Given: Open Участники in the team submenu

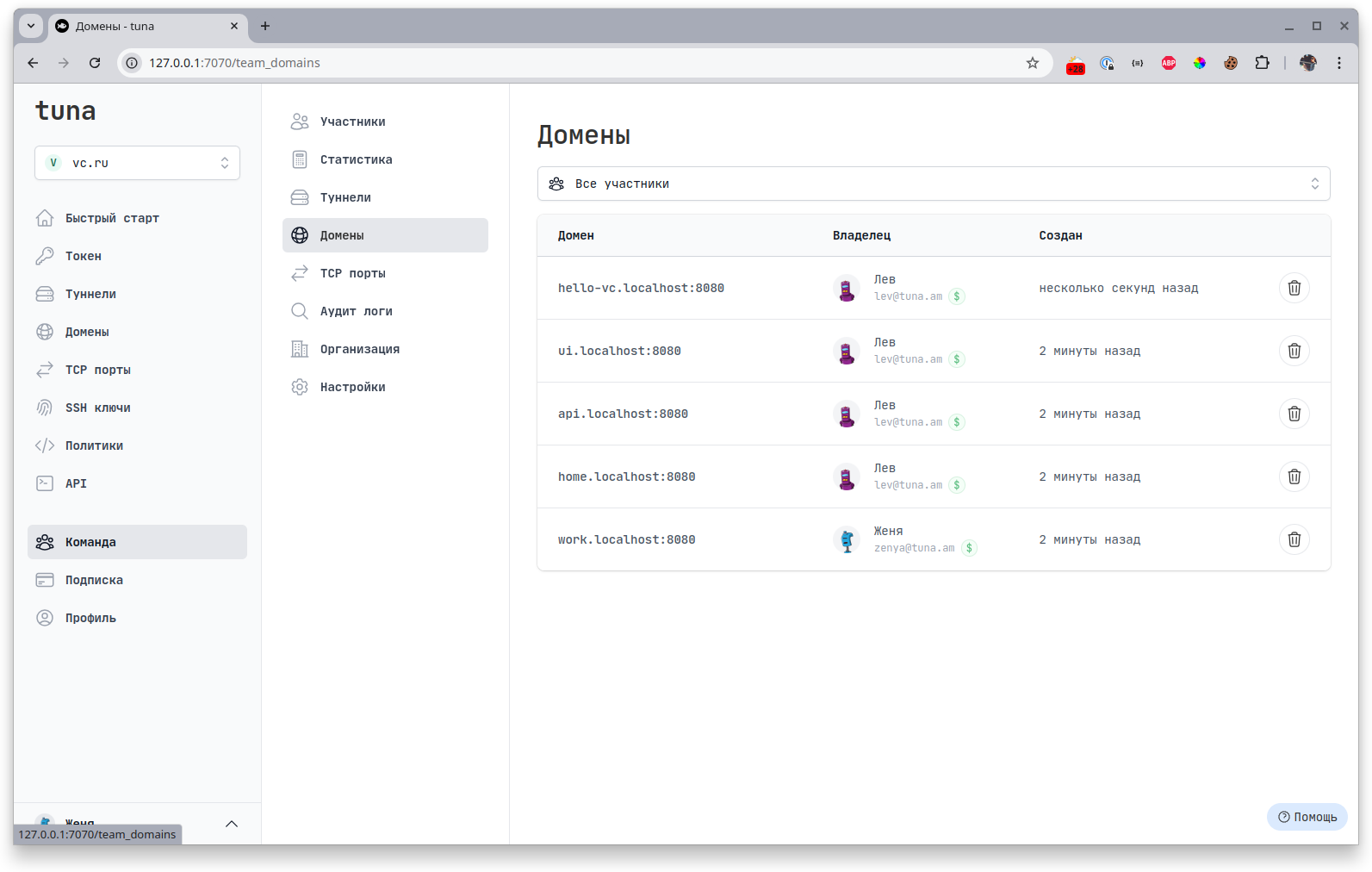Looking at the screenshot, I should click(352, 121).
